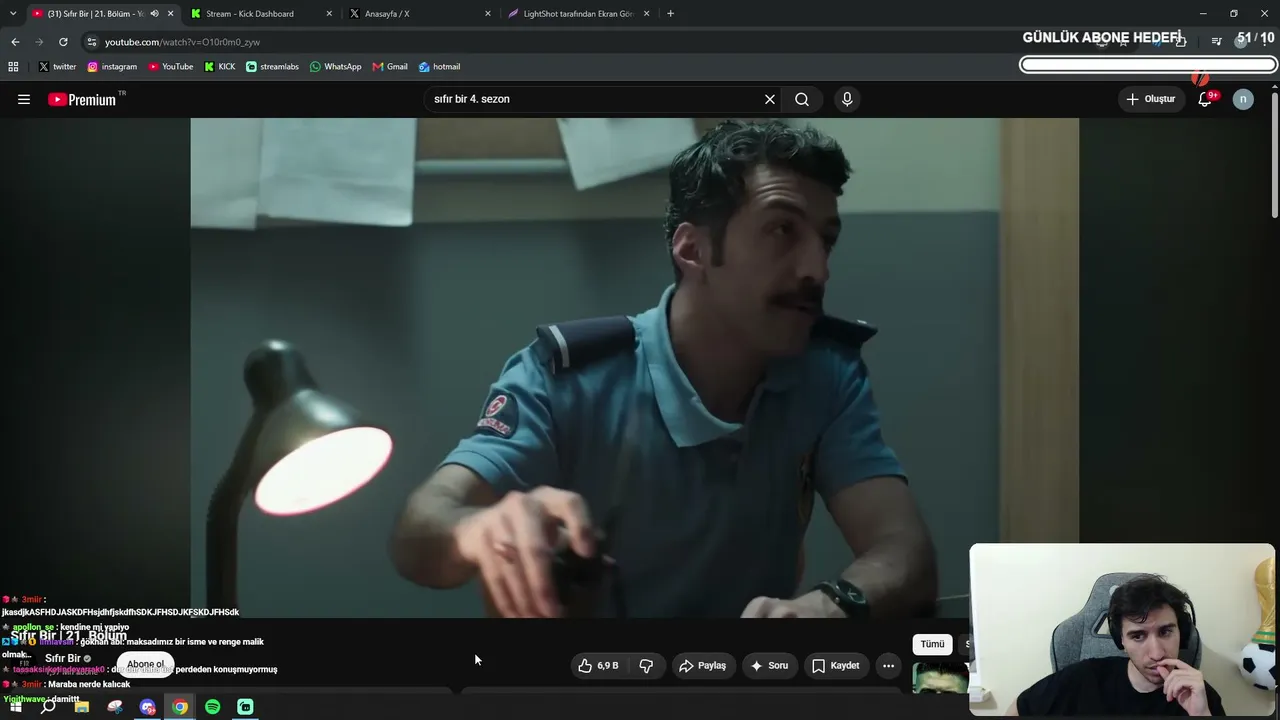The image size is (1280, 720).
Task: Open the Soru ask button
Action: [x=769, y=665]
